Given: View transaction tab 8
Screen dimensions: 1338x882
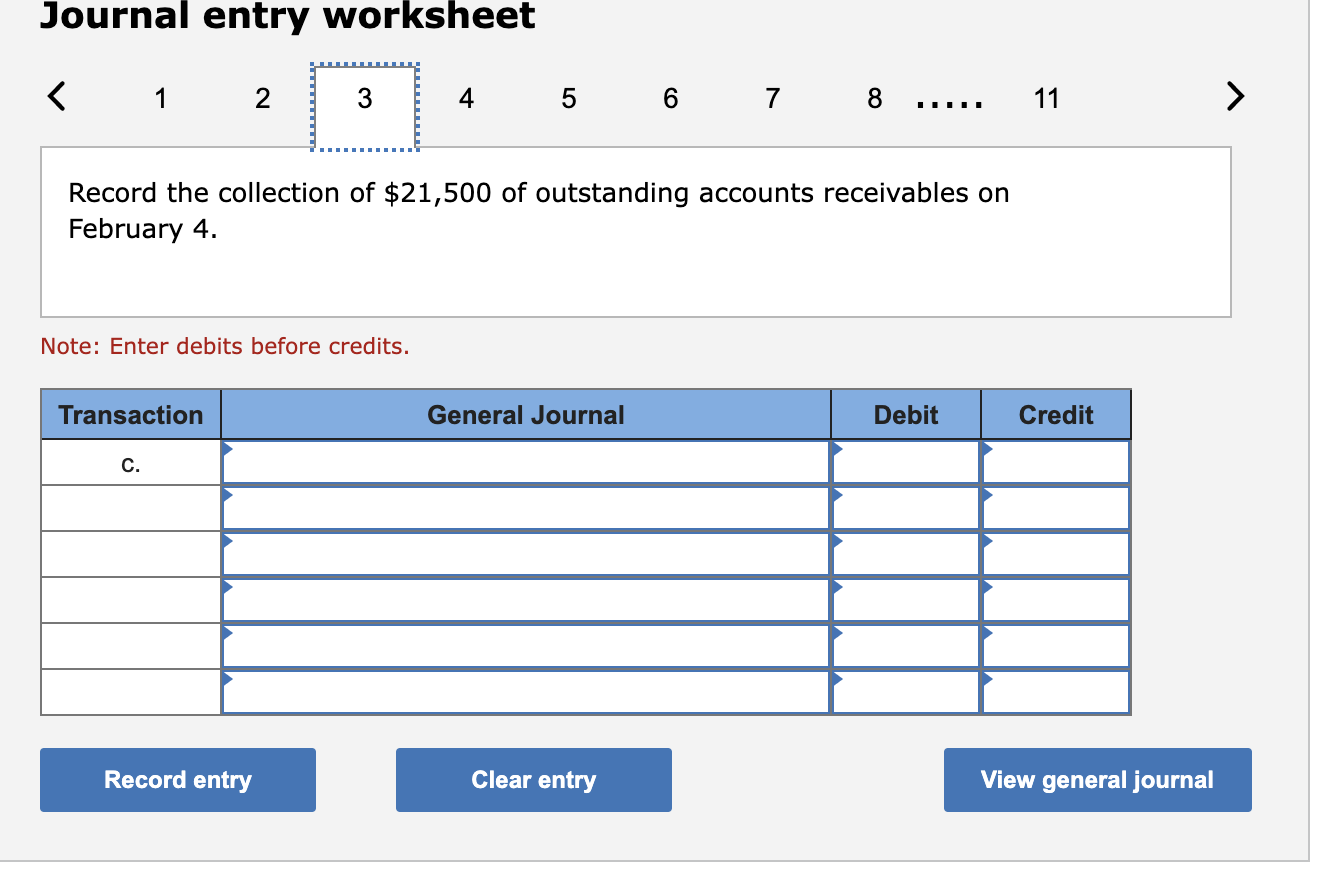Looking at the screenshot, I should click(874, 98).
